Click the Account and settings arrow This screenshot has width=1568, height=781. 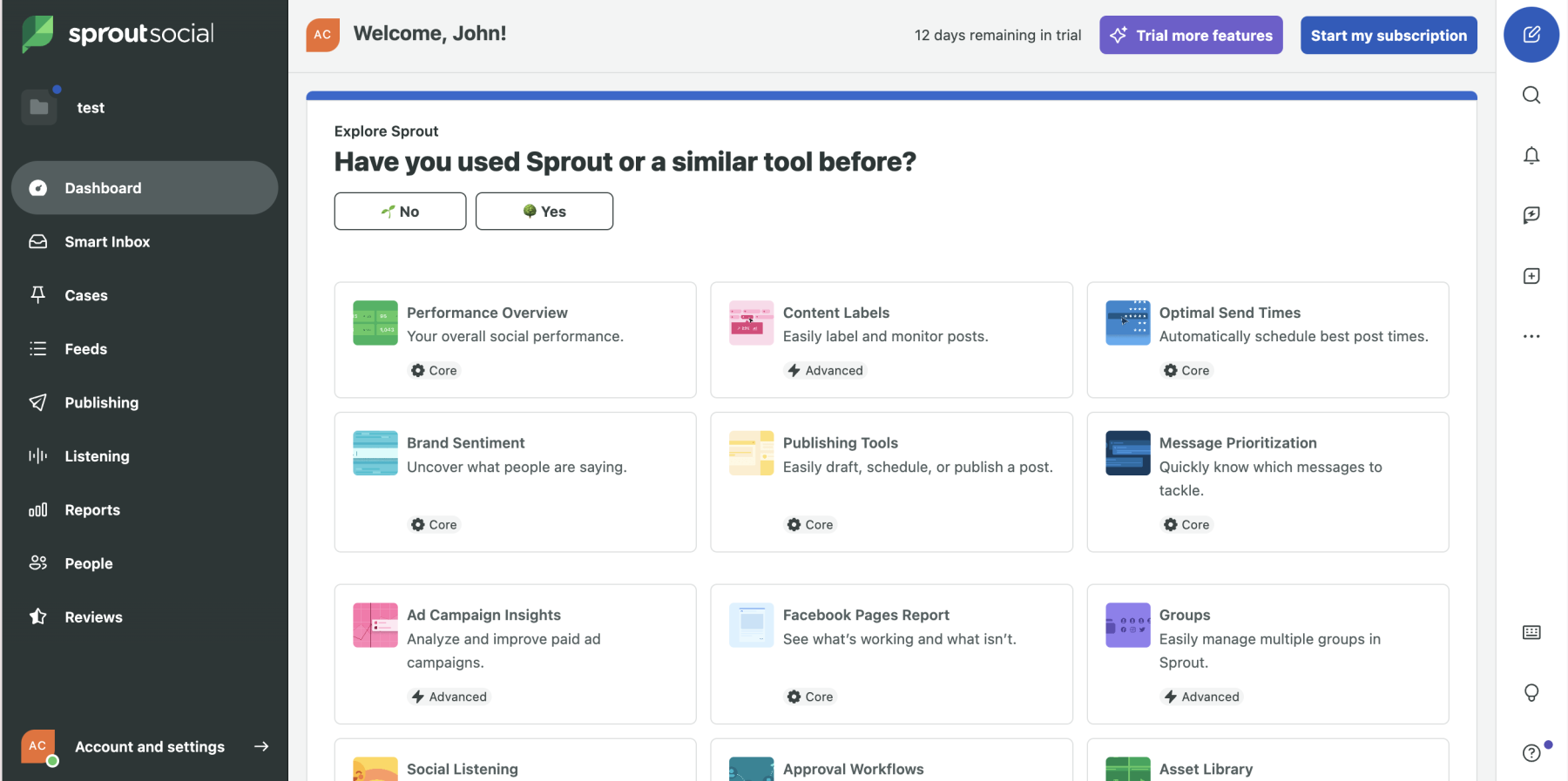point(261,746)
